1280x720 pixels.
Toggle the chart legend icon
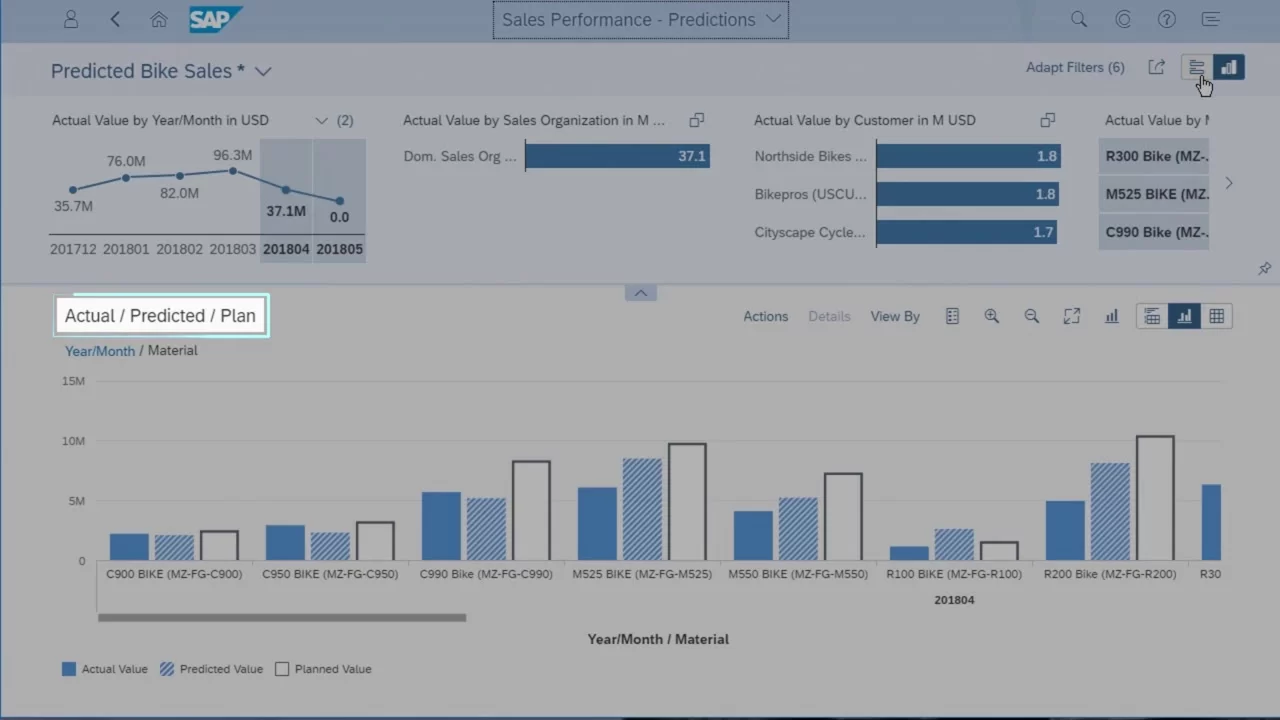coord(952,316)
